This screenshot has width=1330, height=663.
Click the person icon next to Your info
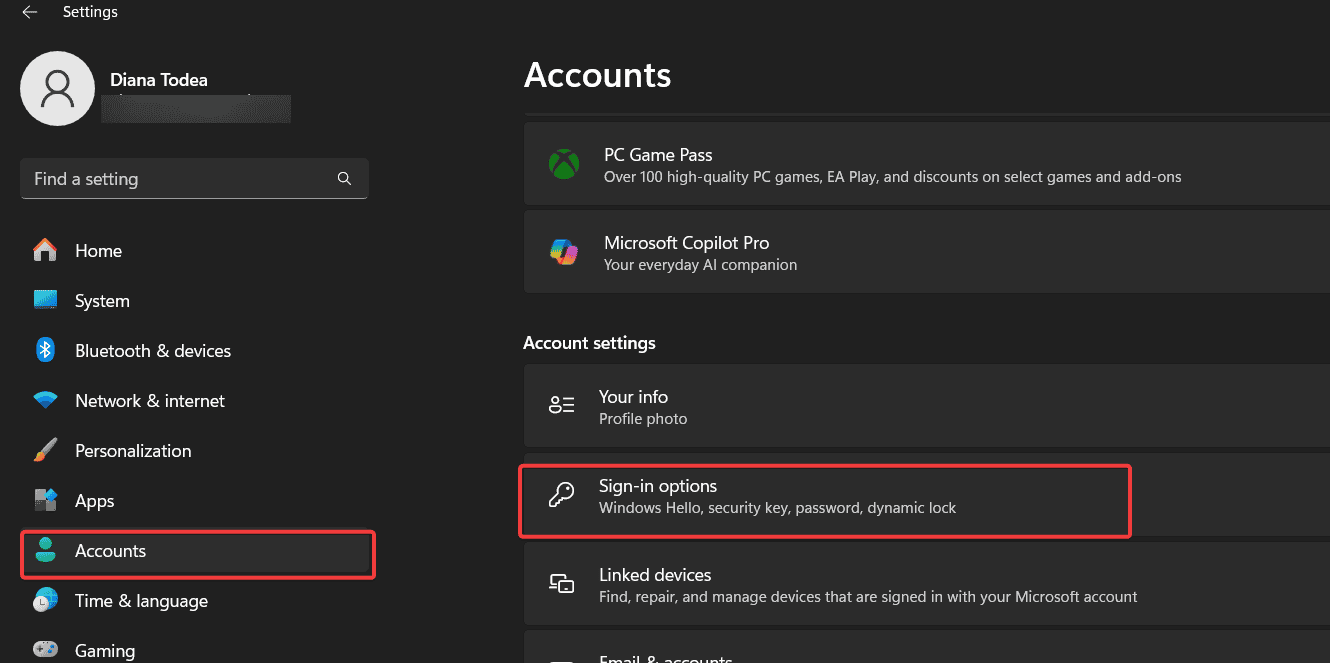point(561,405)
